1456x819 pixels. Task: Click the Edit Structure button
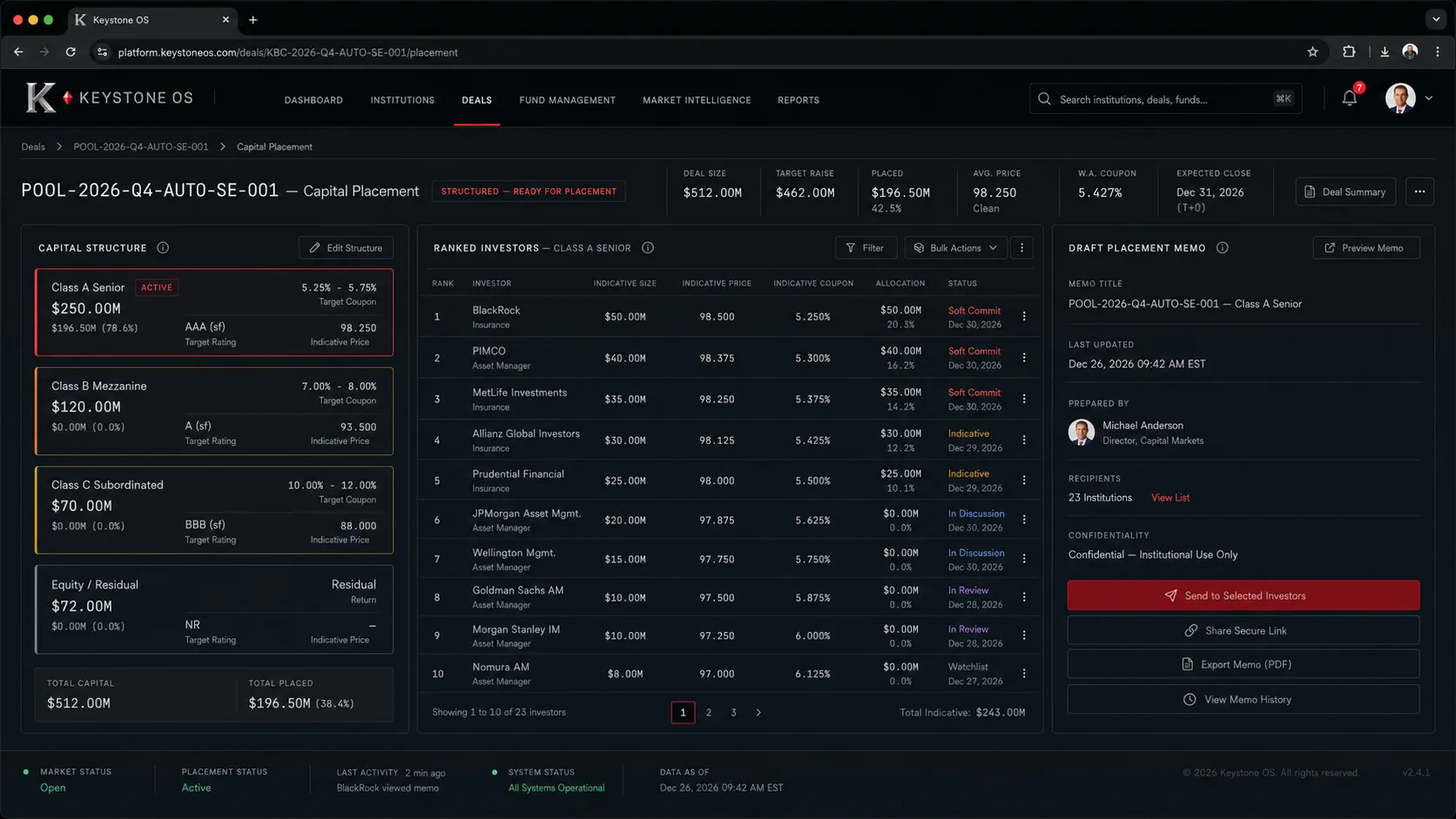(x=346, y=248)
